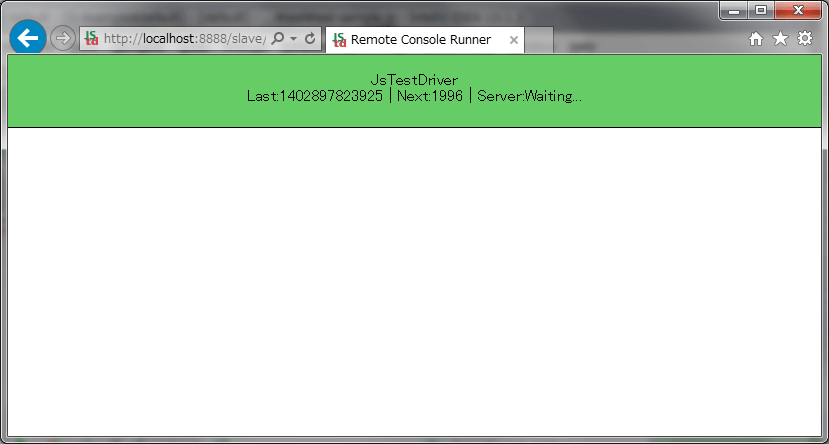This screenshot has height=444, width=829.
Task: Click the greyed Forward arrow button
Action: coord(63,38)
